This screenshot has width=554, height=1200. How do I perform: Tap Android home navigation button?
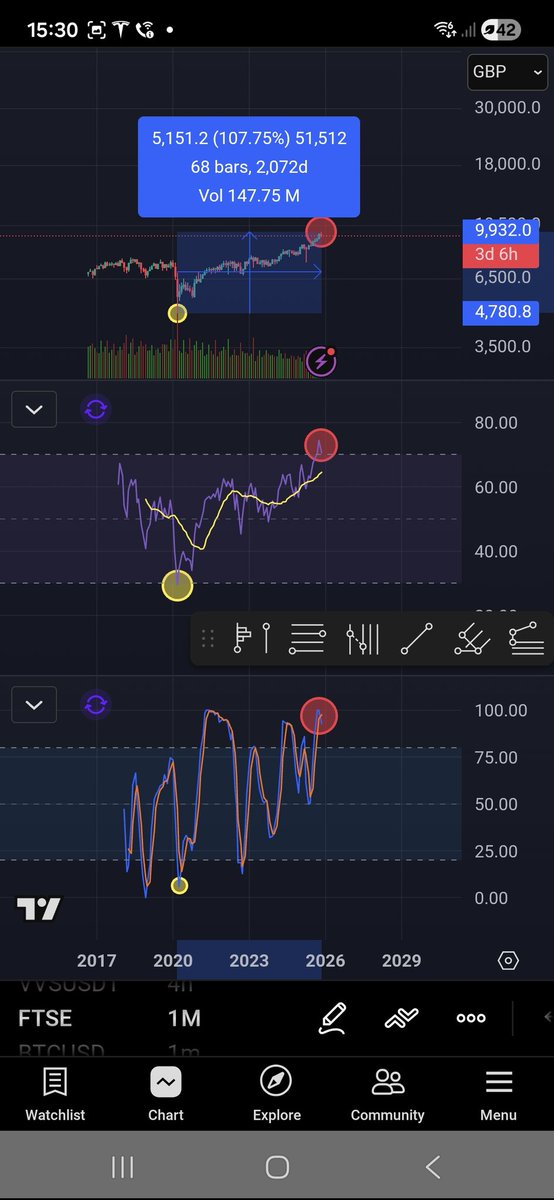(277, 1166)
